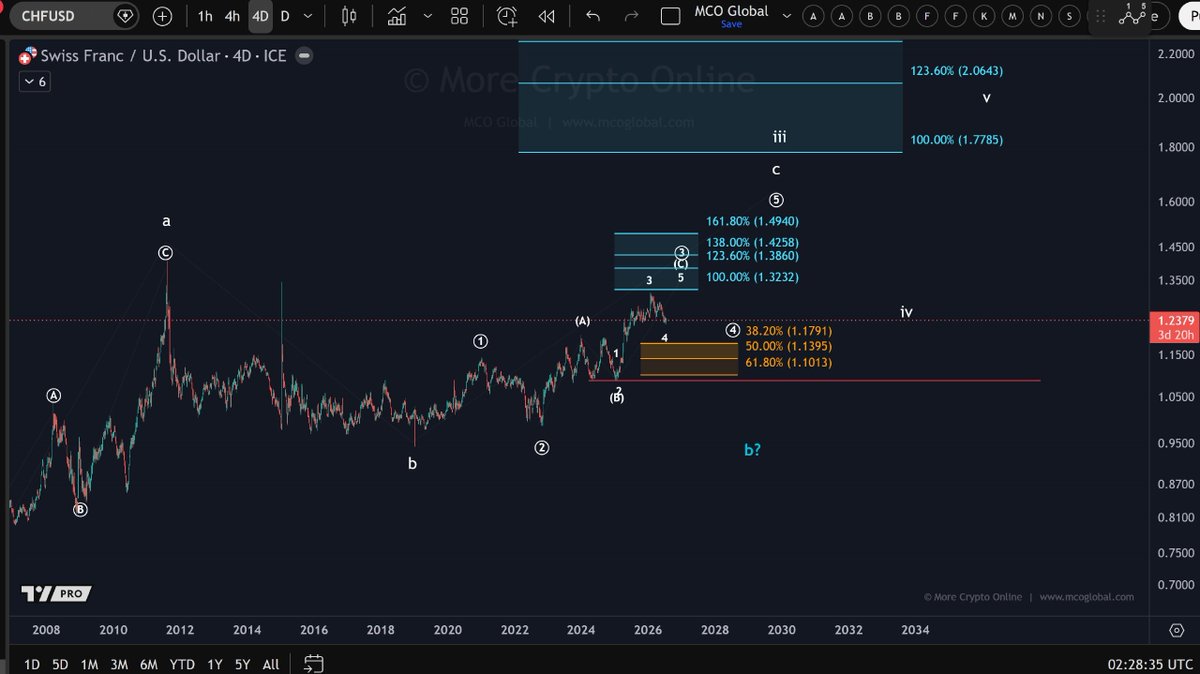
Task: Set date range to 1Y
Action: [x=215, y=664]
